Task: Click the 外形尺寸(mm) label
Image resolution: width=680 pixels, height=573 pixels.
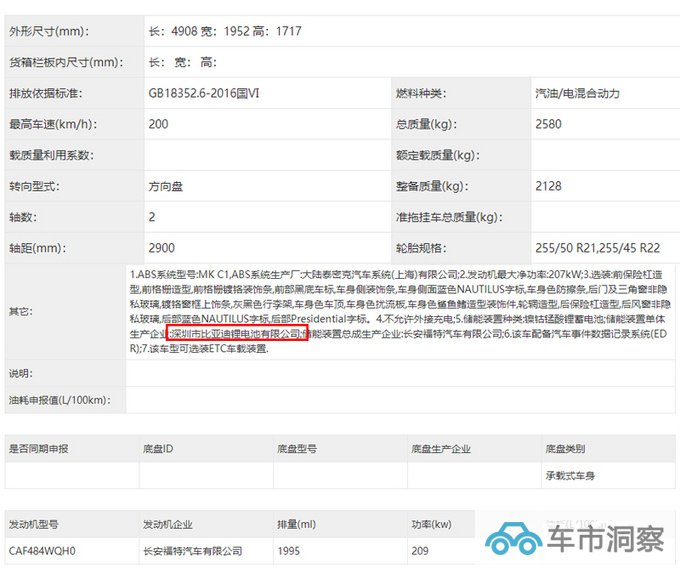Action: pyautogui.click(x=49, y=31)
